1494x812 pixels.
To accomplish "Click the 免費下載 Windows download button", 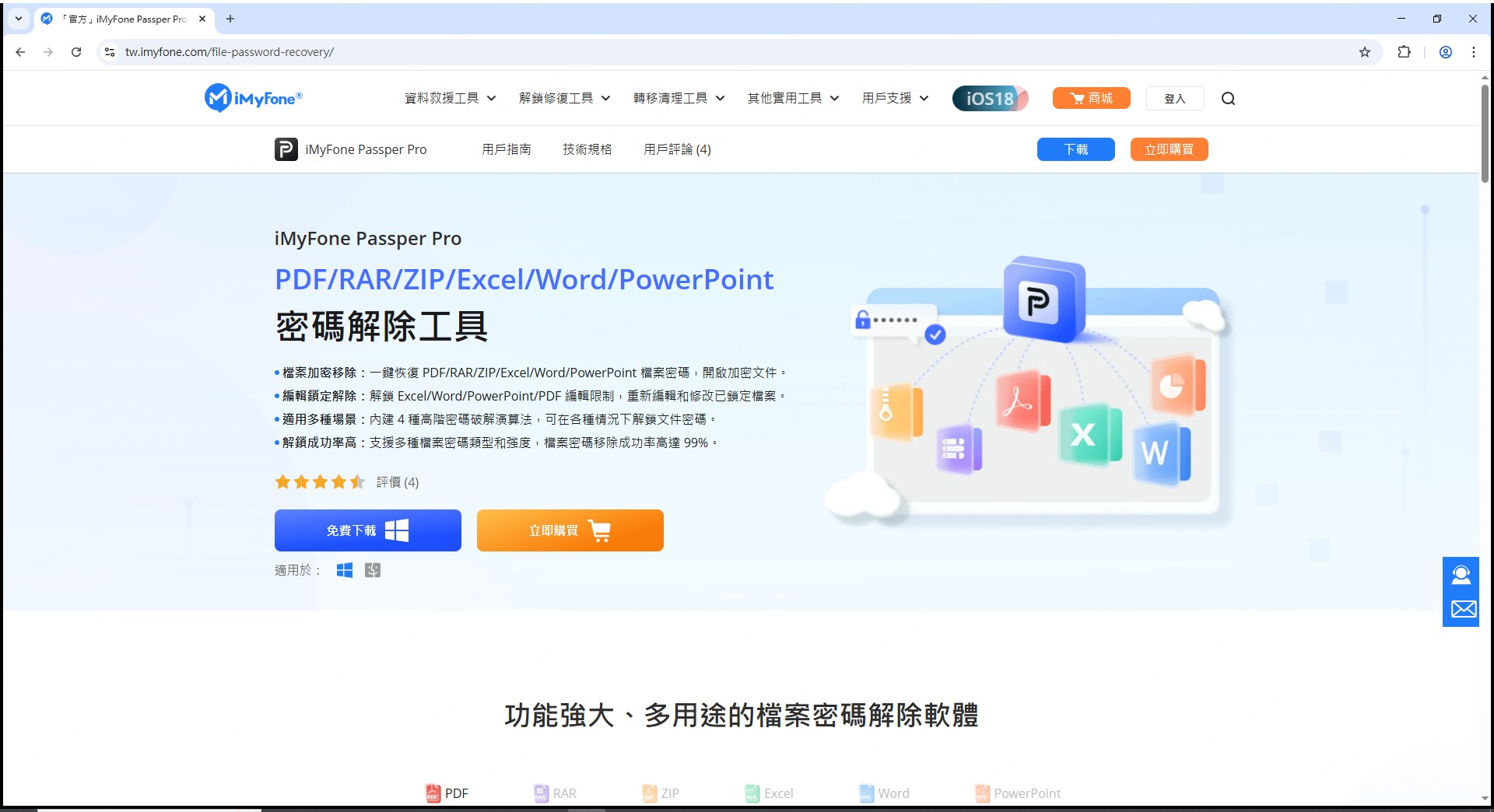I will point(368,530).
